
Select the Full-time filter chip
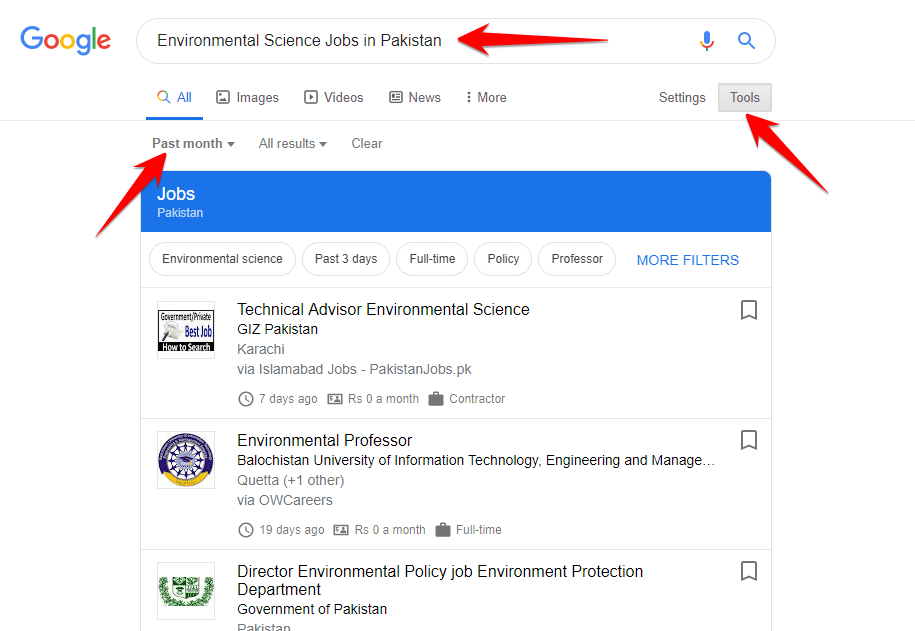432,259
